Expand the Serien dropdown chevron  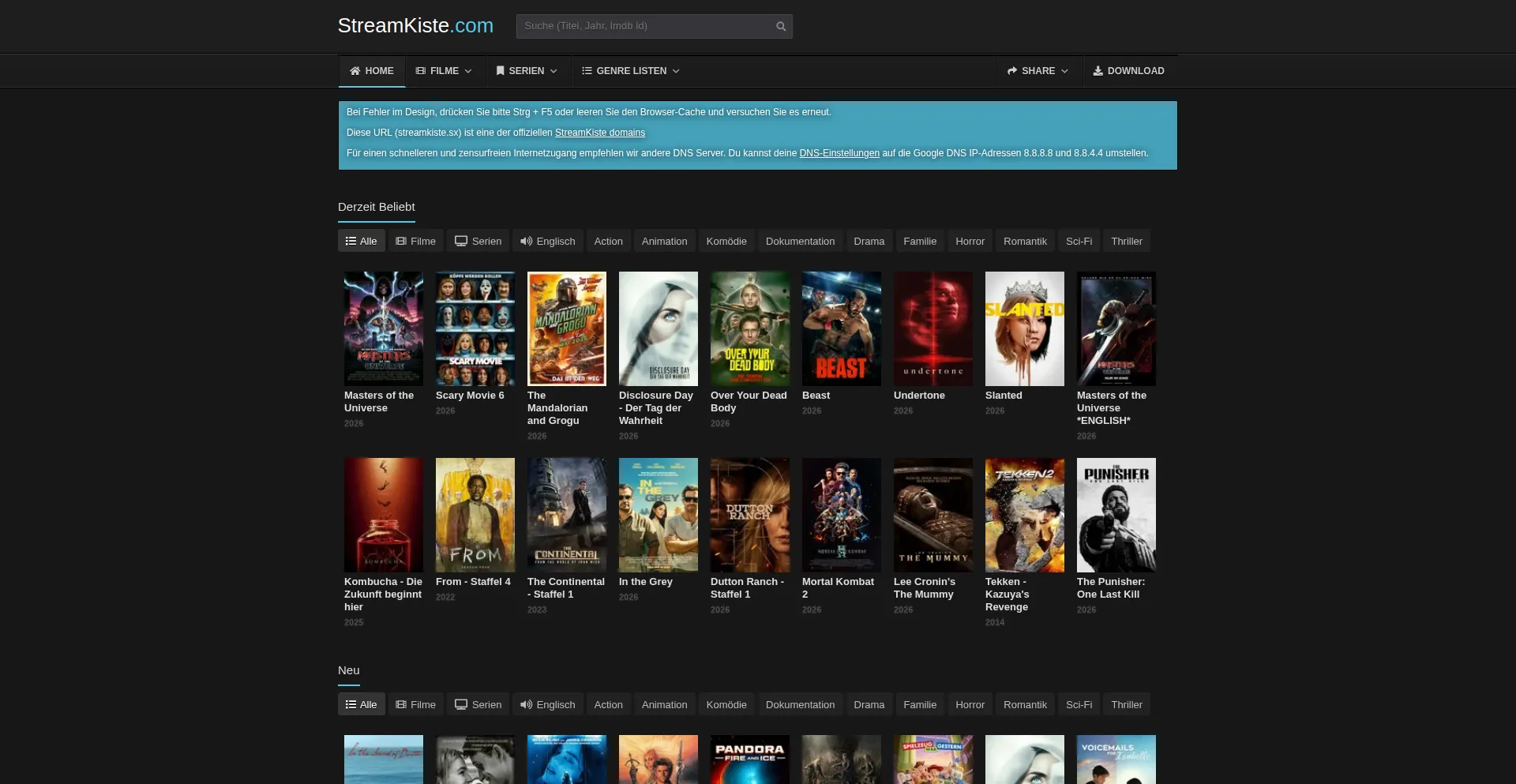coord(553,71)
